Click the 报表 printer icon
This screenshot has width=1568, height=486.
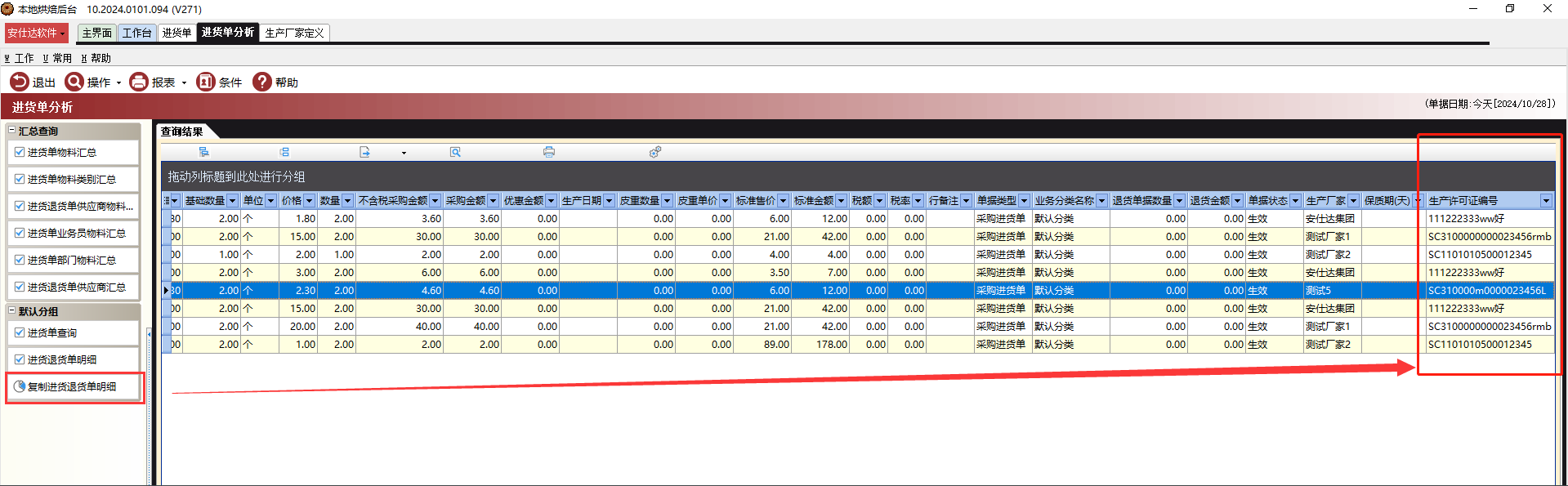(139, 82)
